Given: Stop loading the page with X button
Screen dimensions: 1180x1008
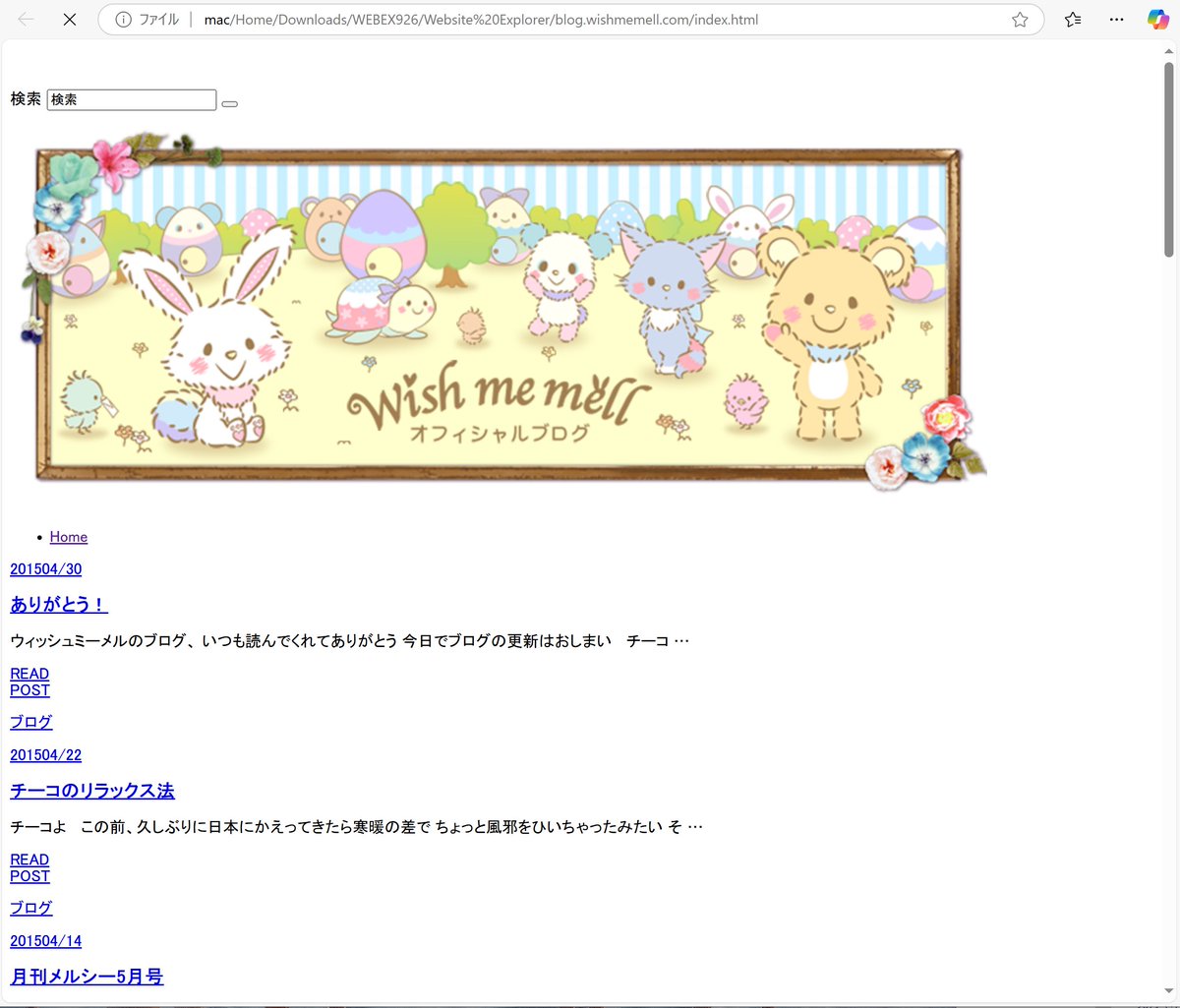Looking at the screenshot, I should click(70, 20).
